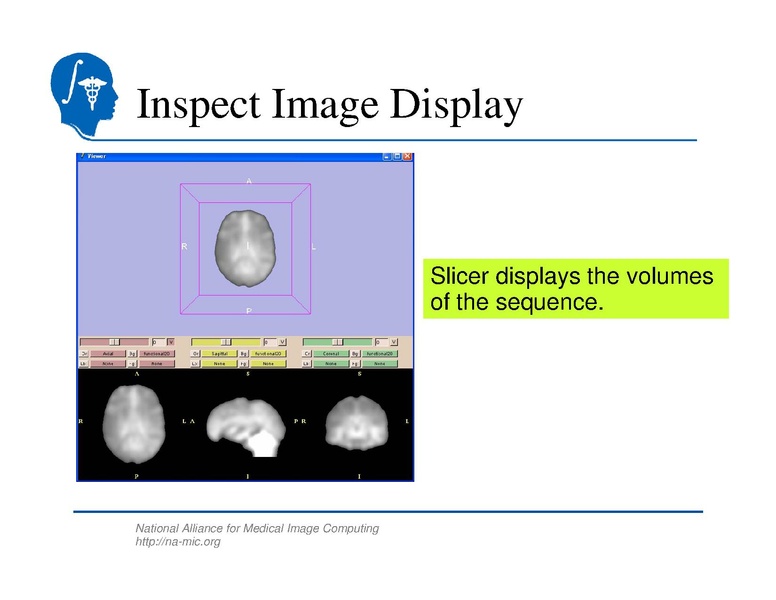Click the Or button in red panel
776x600 pixels.
(84, 353)
